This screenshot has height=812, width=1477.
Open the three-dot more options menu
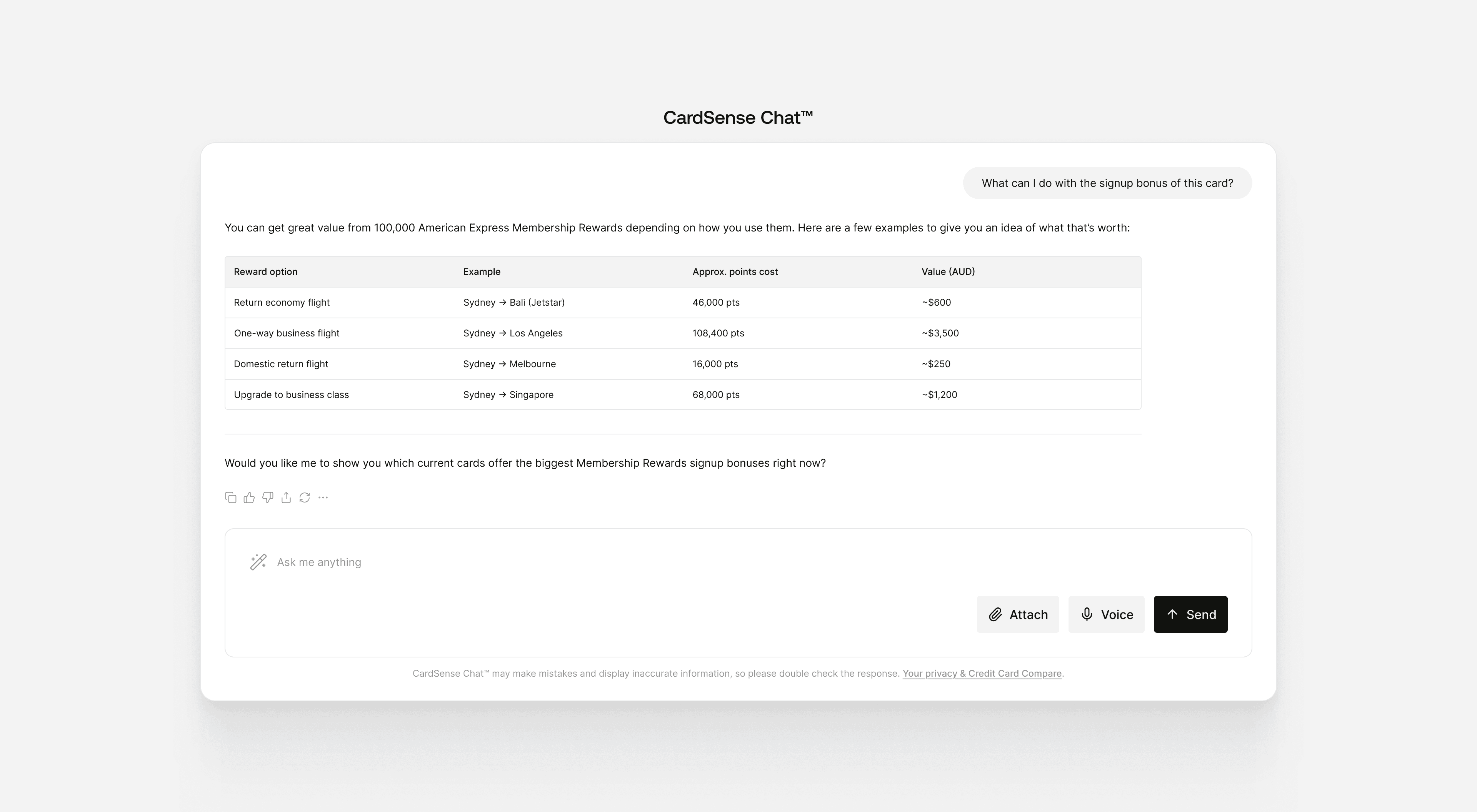(x=323, y=498)
